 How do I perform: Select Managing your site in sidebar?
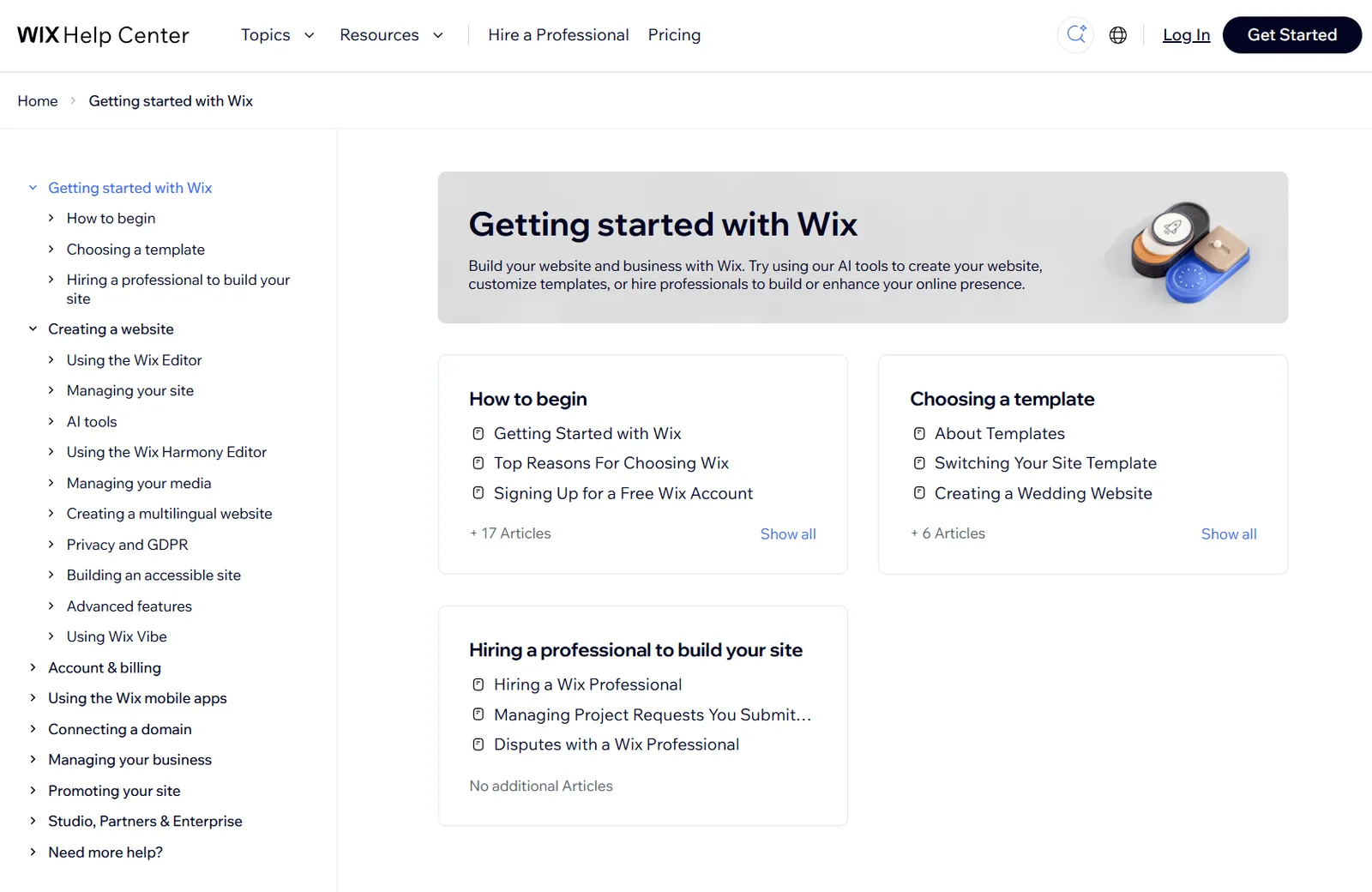[130, 390]
